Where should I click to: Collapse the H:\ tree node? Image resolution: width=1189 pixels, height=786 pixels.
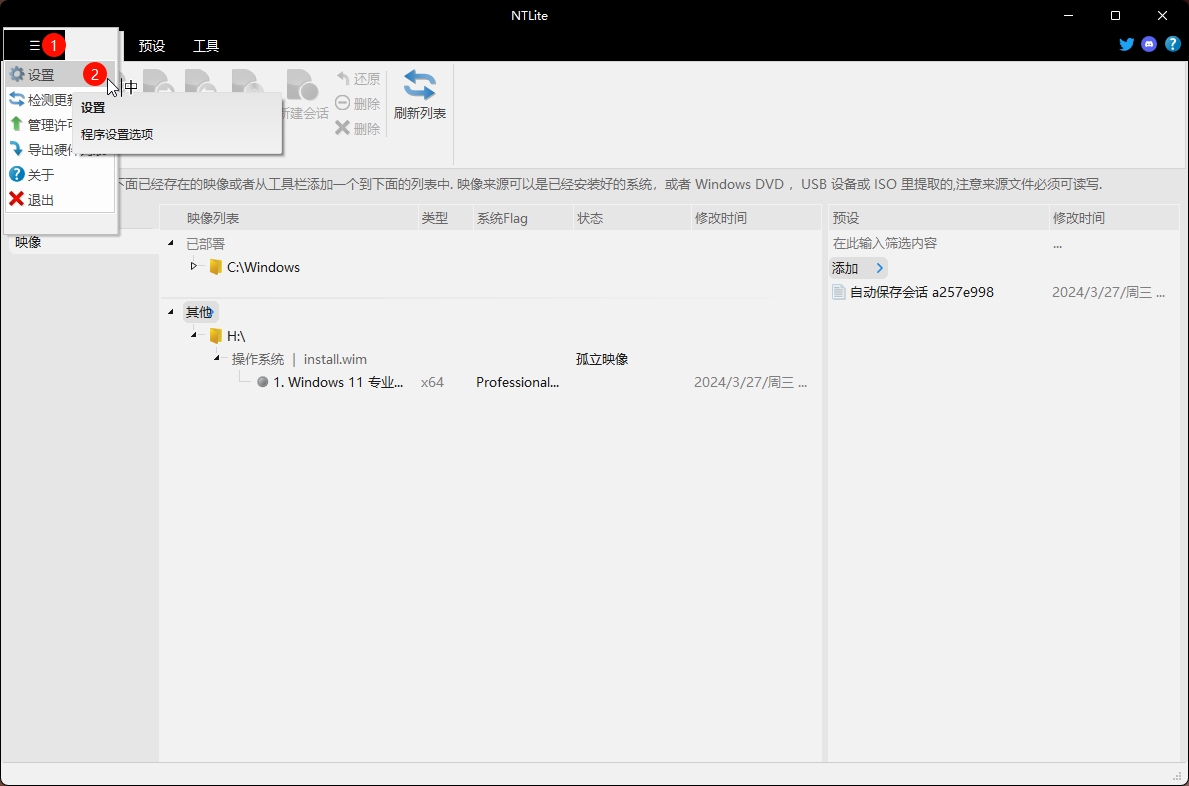click(x=193, y=334)
